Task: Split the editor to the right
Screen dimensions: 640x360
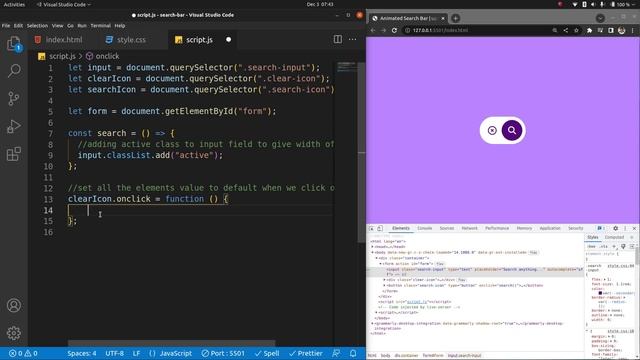Action: point(338,40)
